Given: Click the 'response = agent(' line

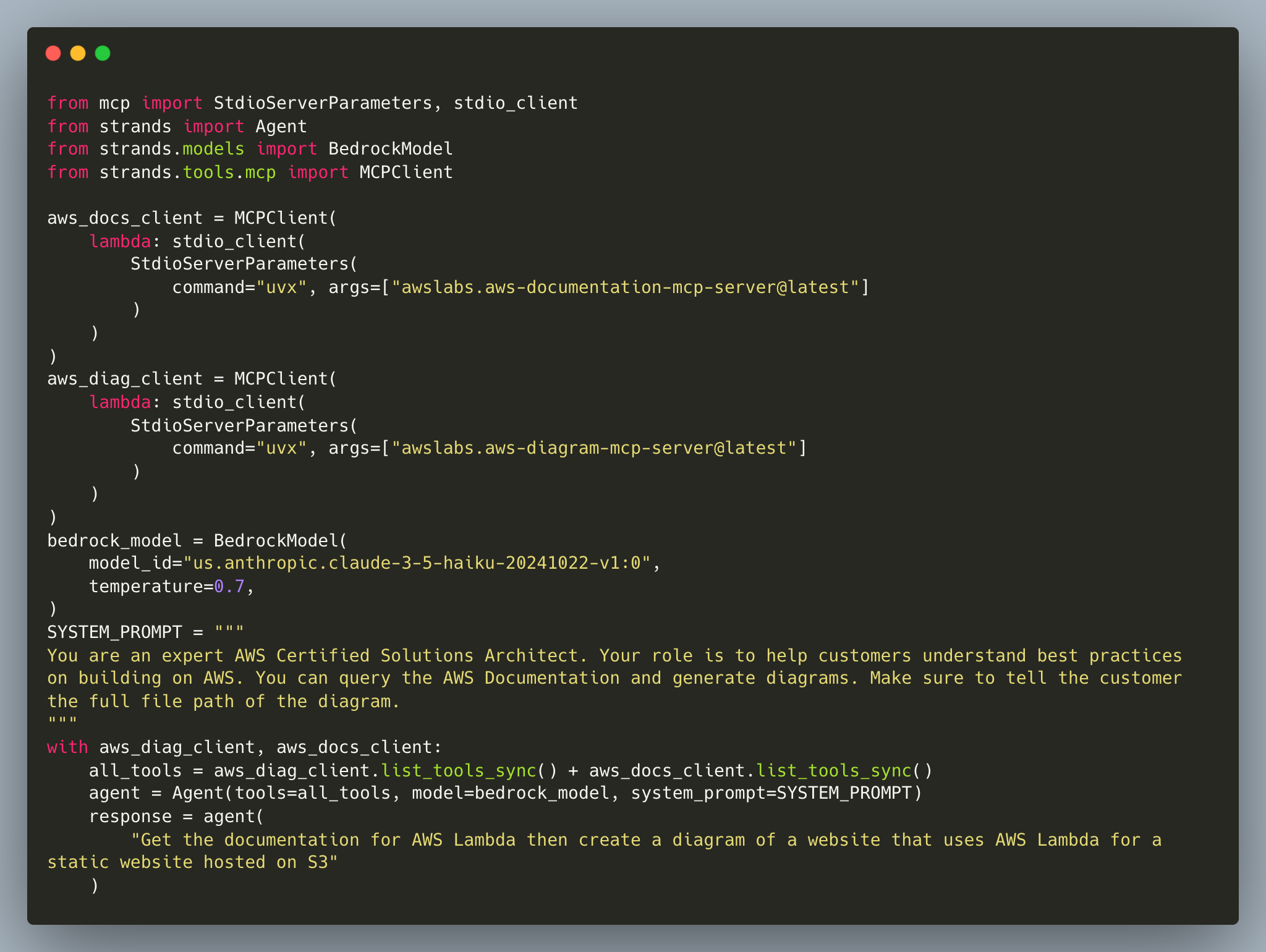Looking at the screenshot, I should (x=177, y=817).
